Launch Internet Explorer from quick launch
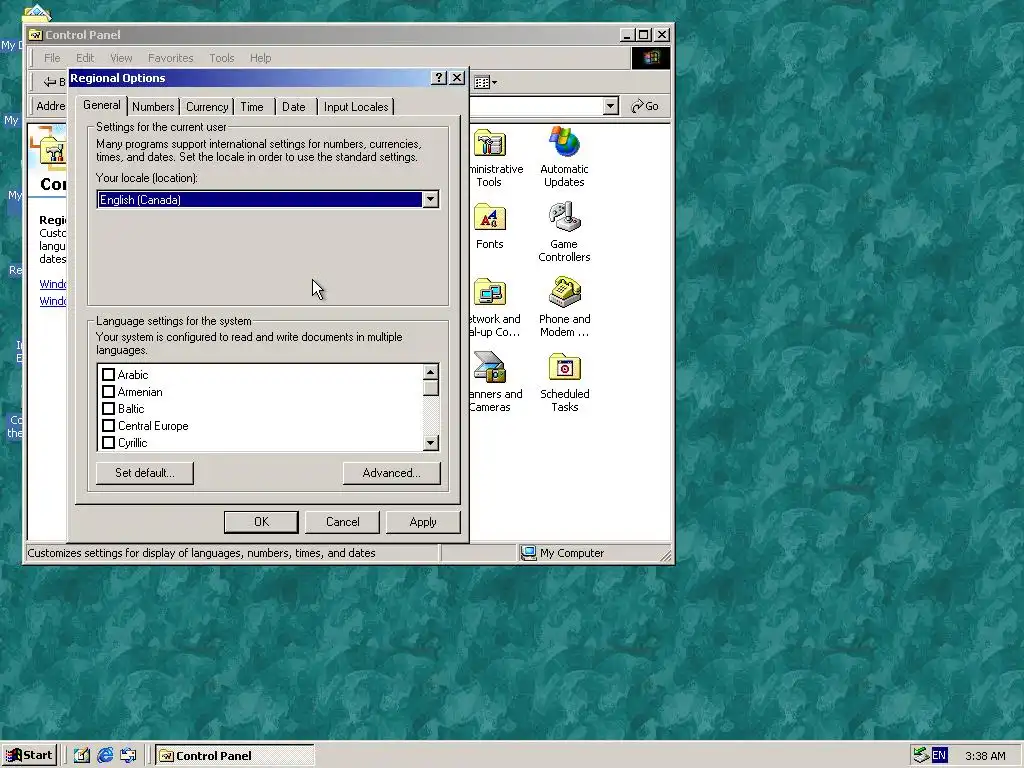1024x768 pixels. tap(105, 755)
